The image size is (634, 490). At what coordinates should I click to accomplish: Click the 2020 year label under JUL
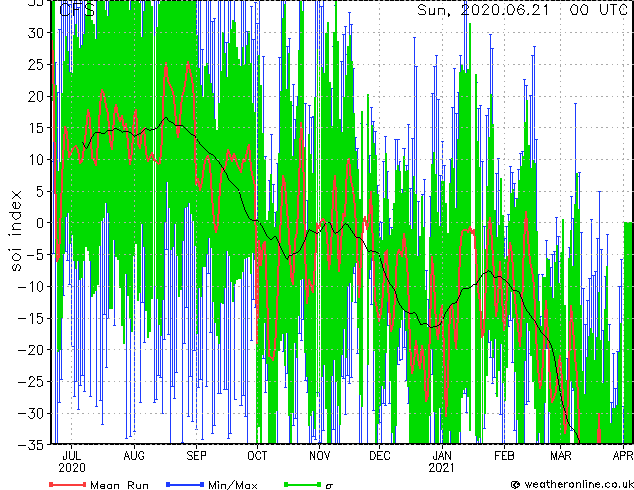(72, 468)
